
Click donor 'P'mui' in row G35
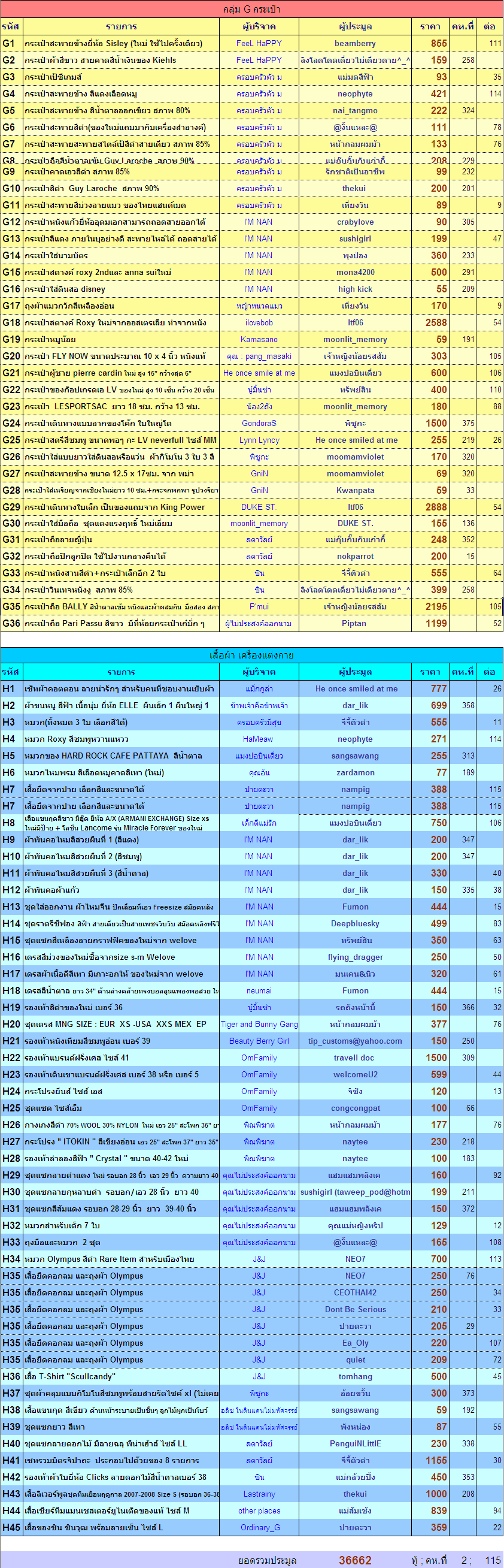[259, 607]
